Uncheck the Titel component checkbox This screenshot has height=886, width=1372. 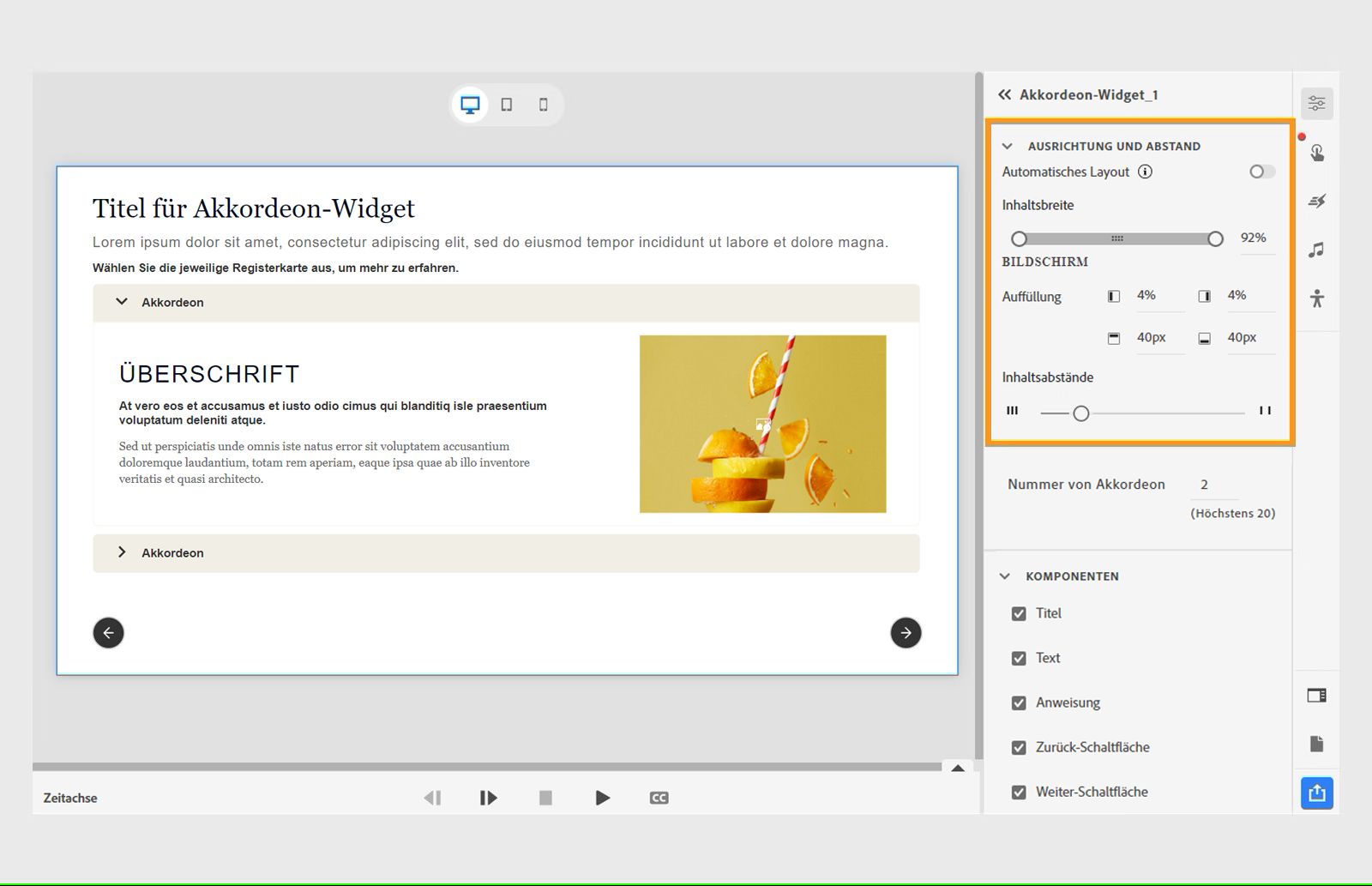[x=1019, y=613]
